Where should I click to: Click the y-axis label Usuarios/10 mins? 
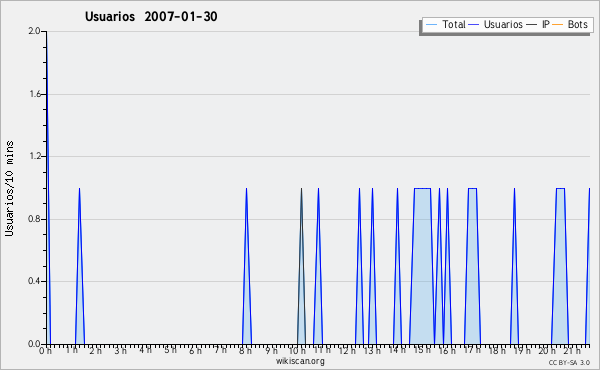point(9,188)
